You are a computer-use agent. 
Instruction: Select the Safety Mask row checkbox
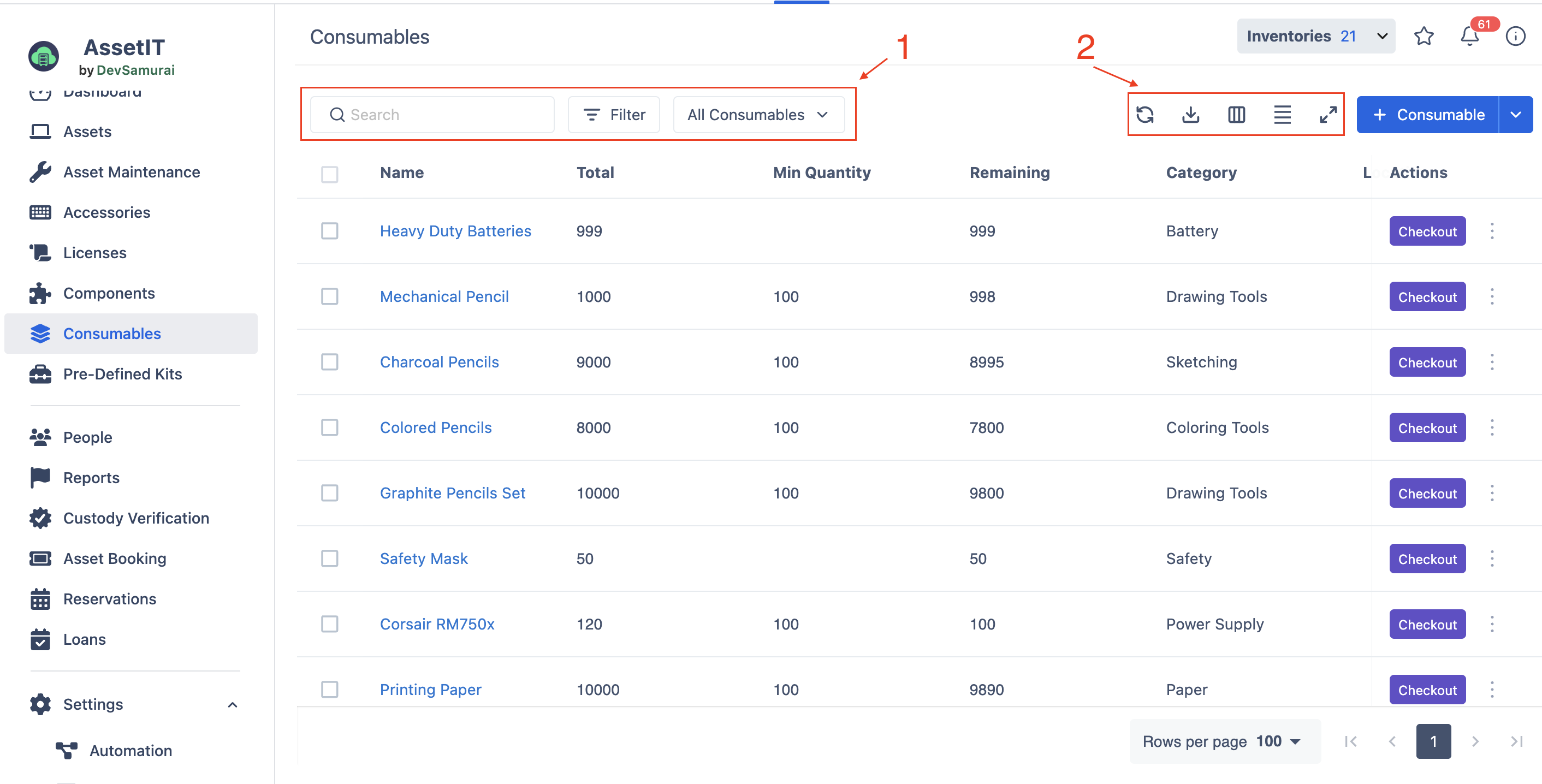(329, 559)
